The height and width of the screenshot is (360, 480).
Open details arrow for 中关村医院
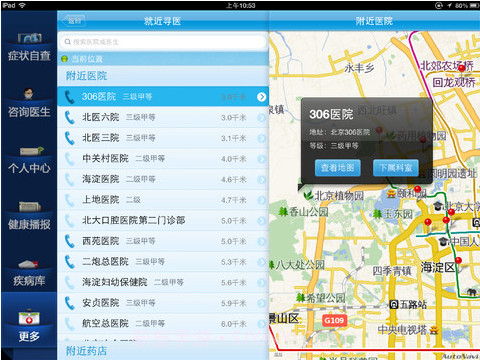point(262,159)
